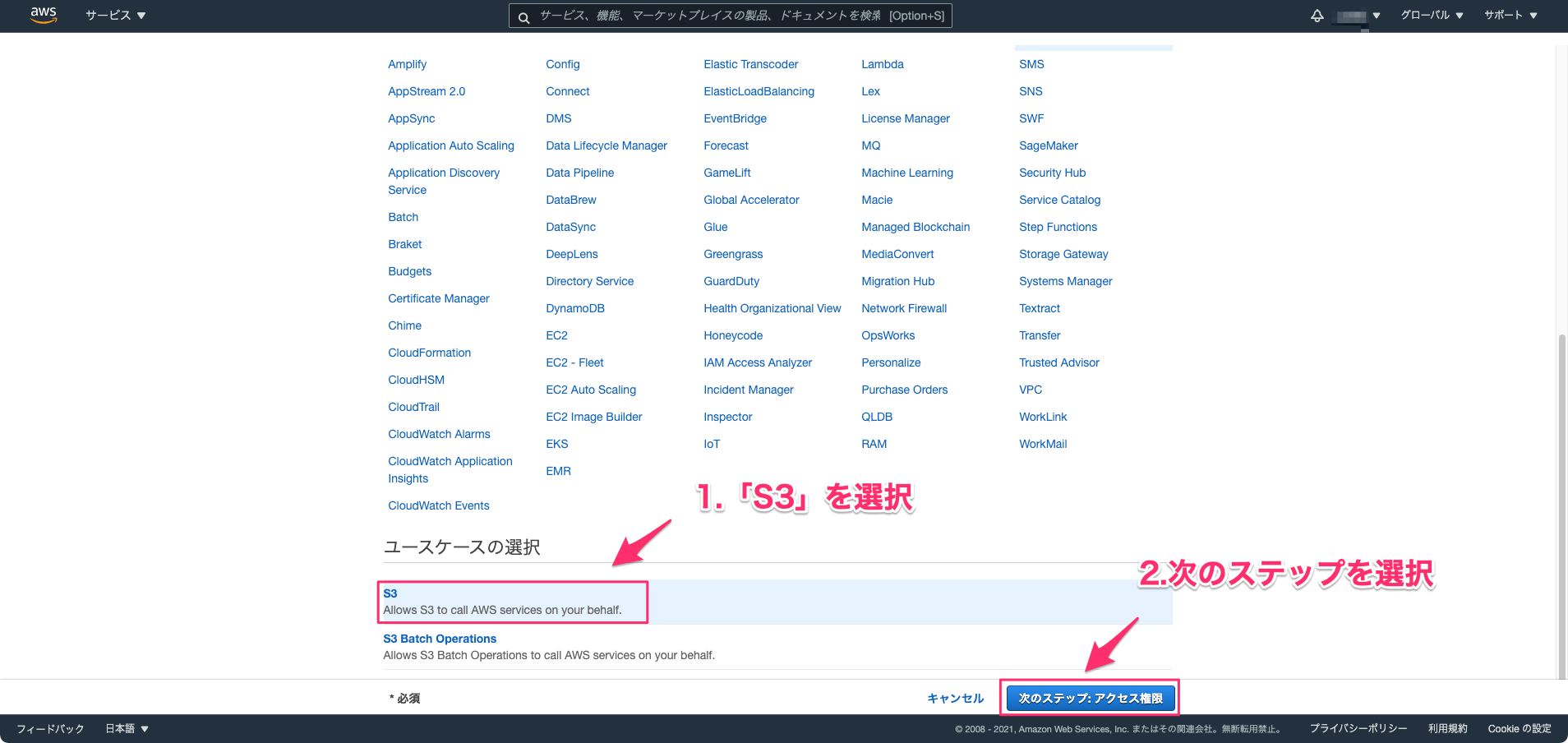This screenshot has width=1568, height=743.
Task: Choose EC2 Auto Scaling service
Action: click(591, 390)
